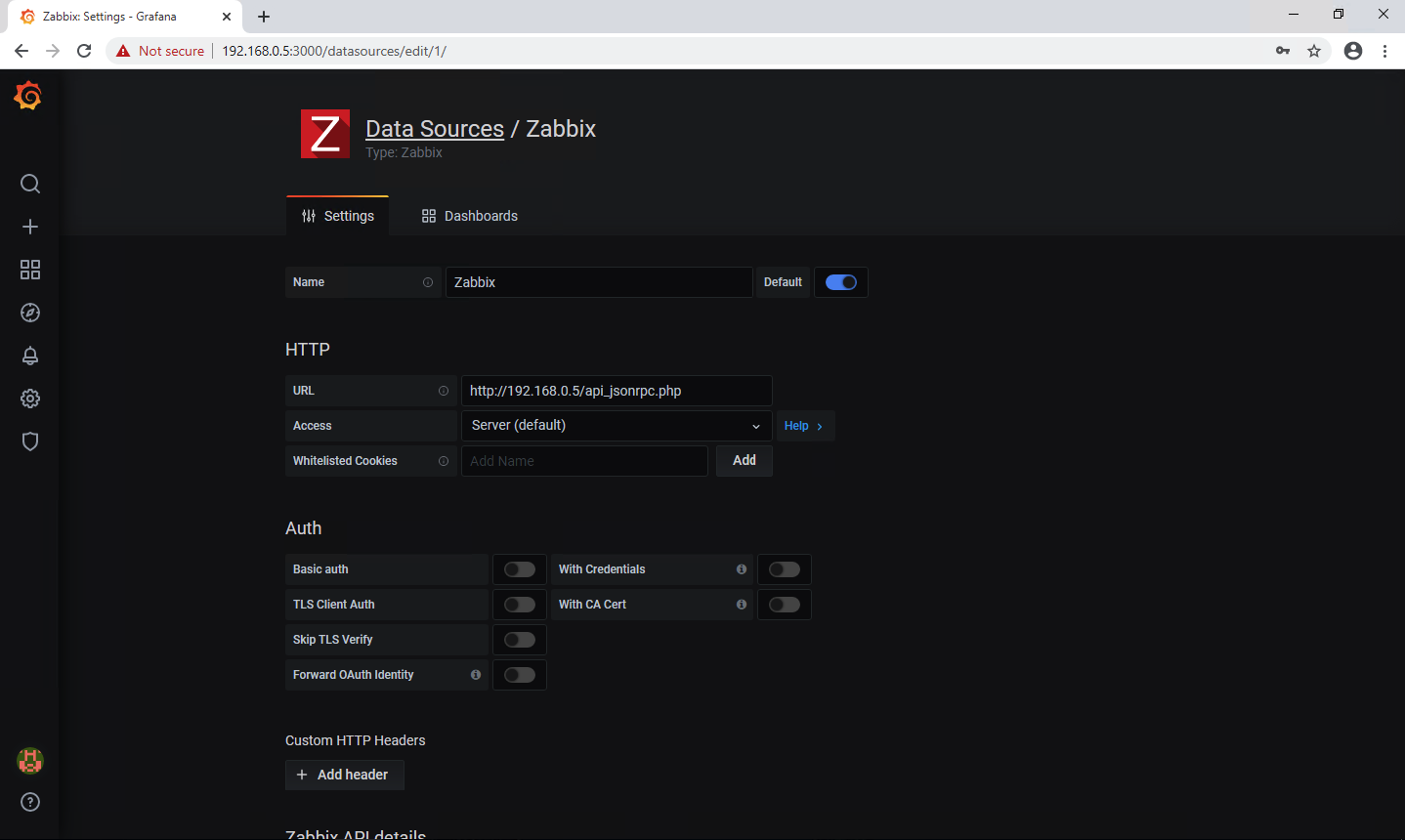Enable the With Credentials toggle
The image size is (1405, 840).
785,569
